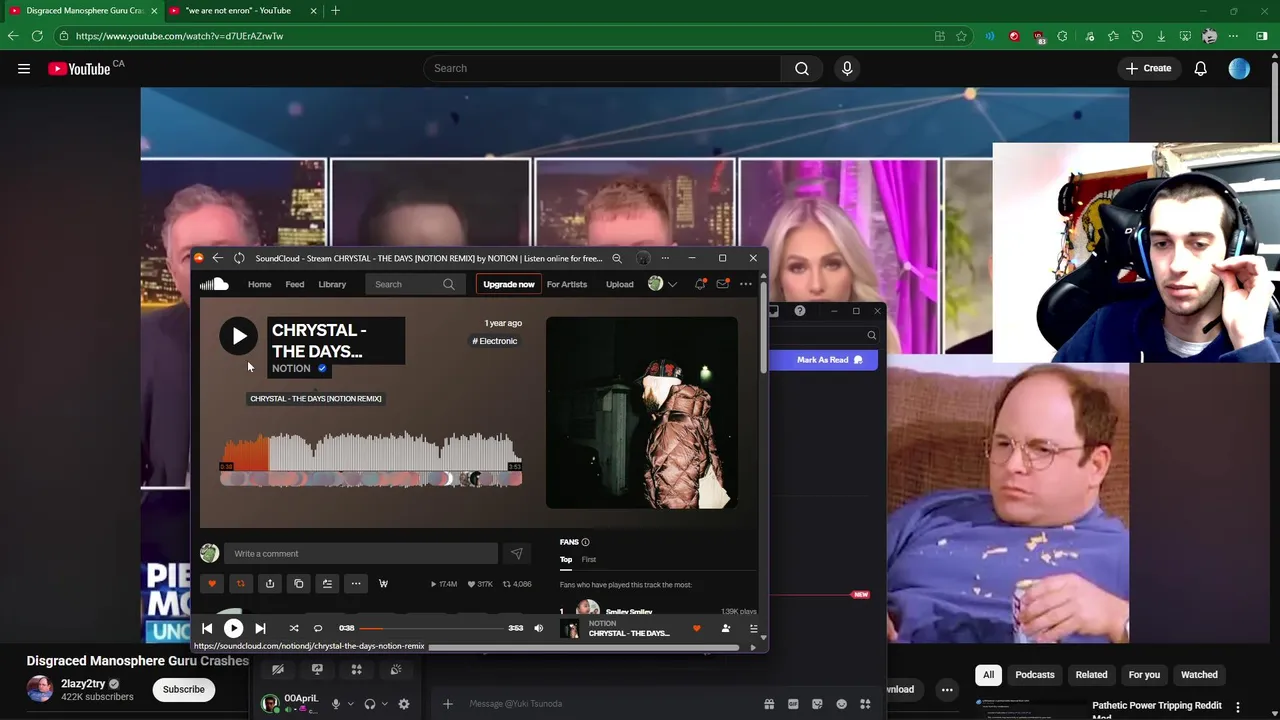
Task: Click Upgrade now button
Action: pos(508,284)
